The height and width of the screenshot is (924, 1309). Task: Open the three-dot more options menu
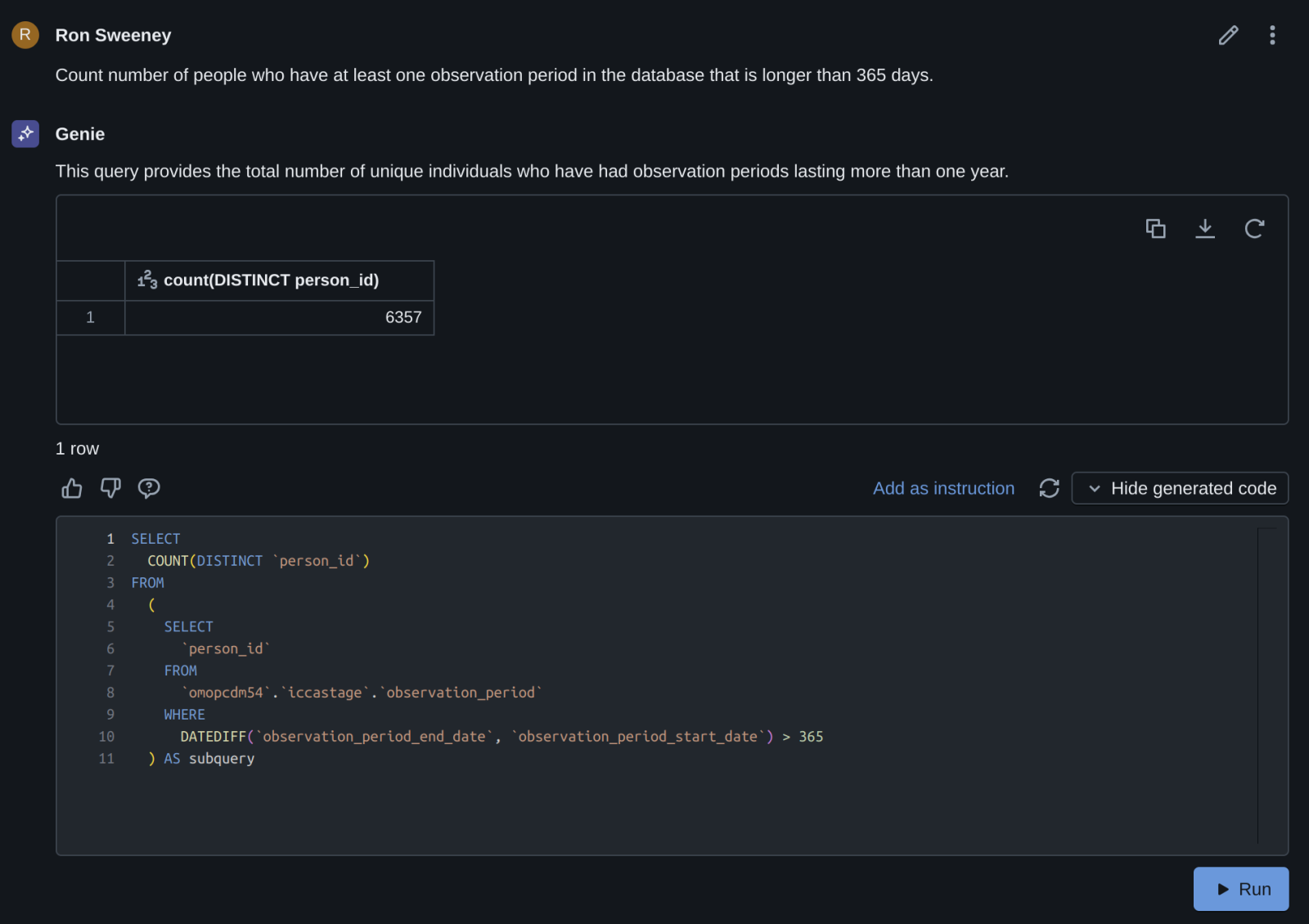[1272, 35]
